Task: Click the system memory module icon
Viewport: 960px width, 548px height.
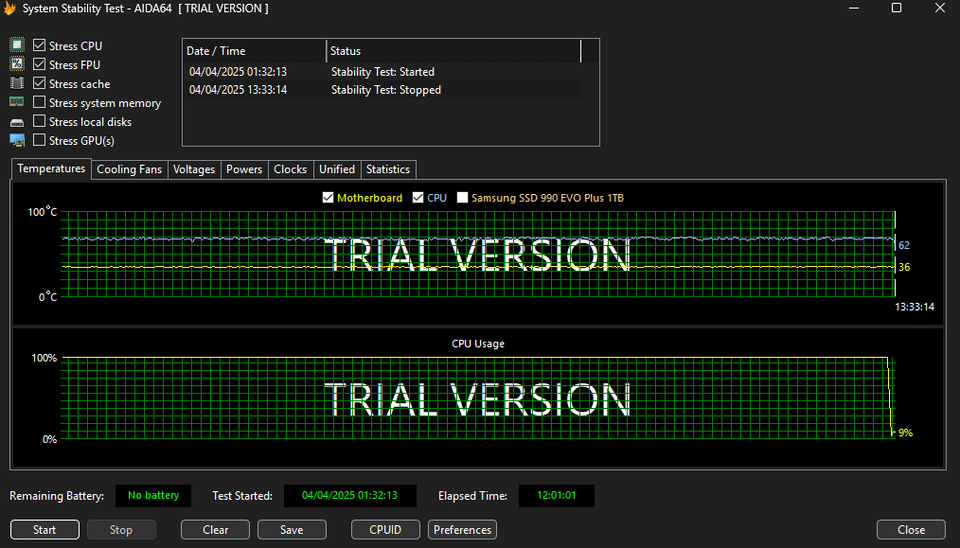Action: pyautogui.click(x=17, y=102)
